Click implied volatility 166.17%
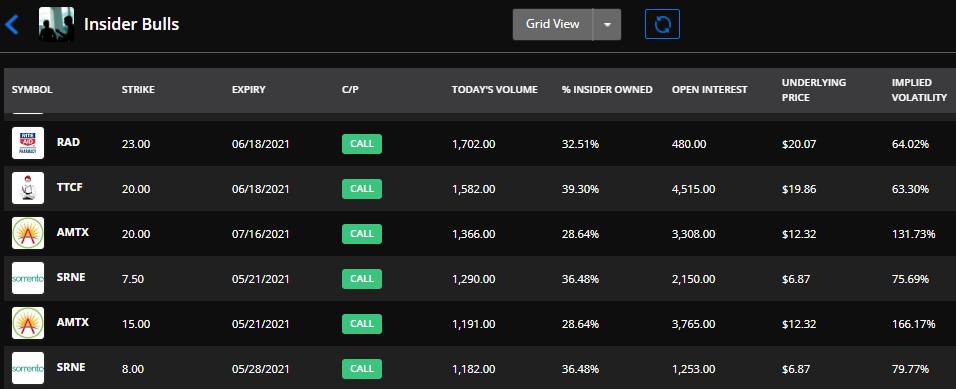Image resolution: width=956 pixels, height=389 pixels. pyautogui.click(x=913, y=324)
